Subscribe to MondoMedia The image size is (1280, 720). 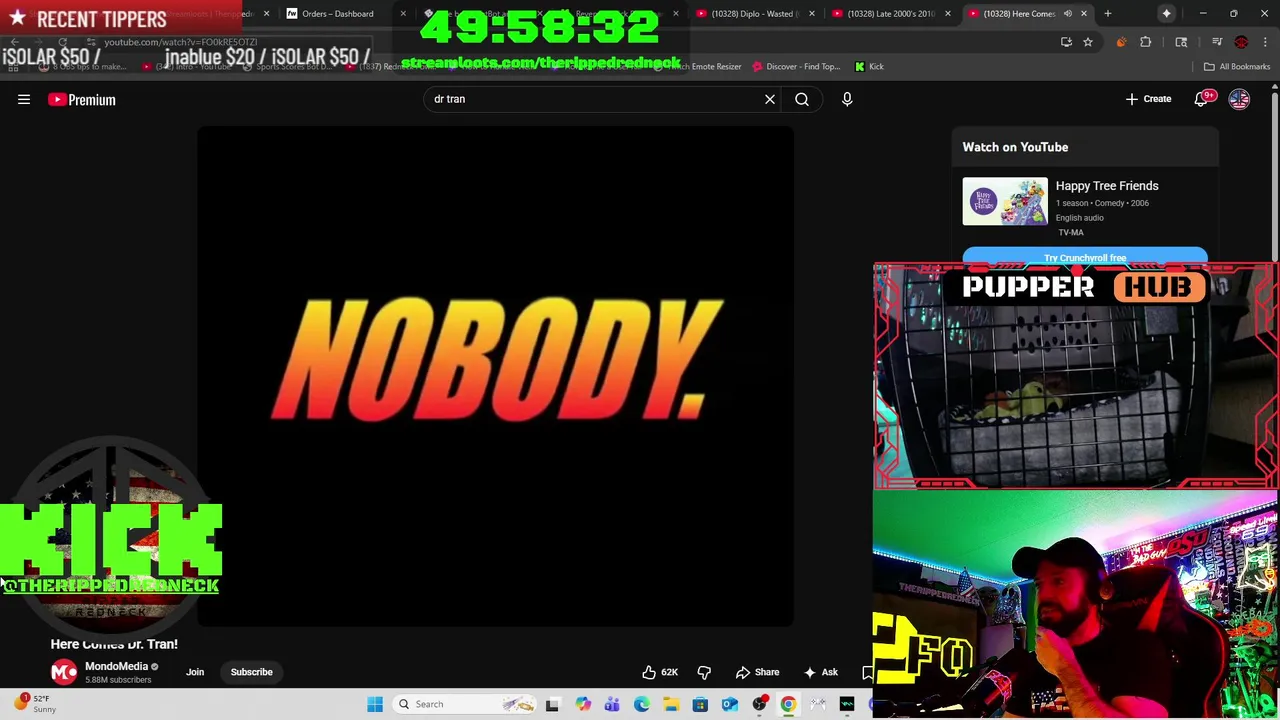[251, 672]
